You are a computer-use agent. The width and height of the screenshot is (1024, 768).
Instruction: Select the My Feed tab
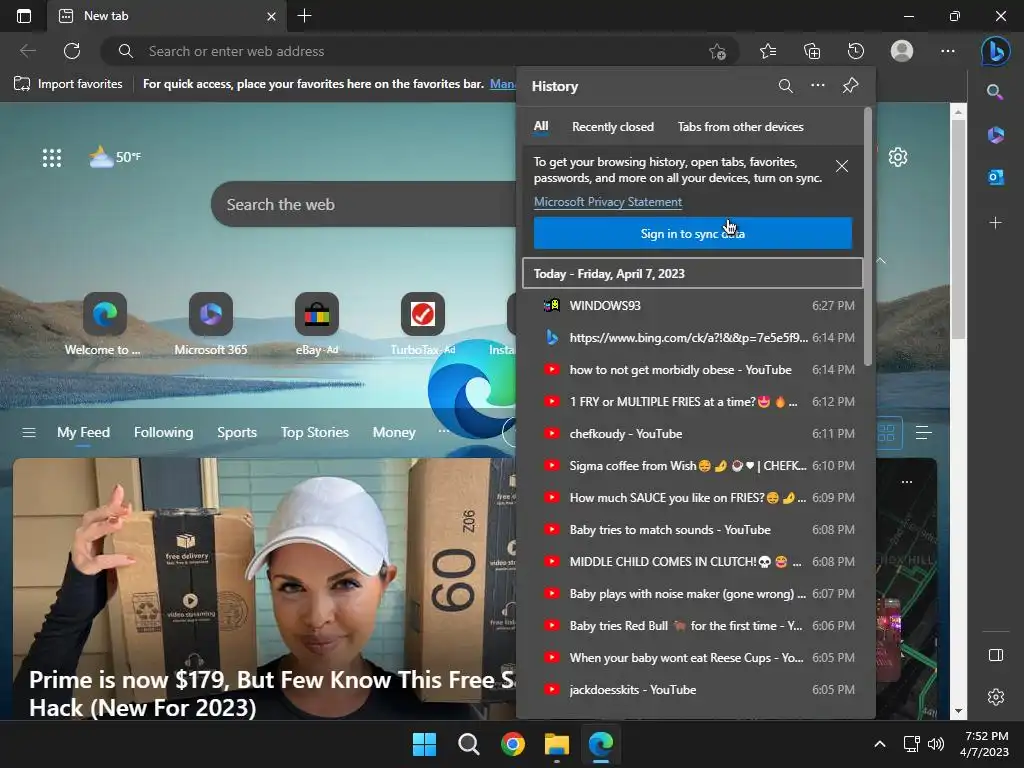click(83, 432)
